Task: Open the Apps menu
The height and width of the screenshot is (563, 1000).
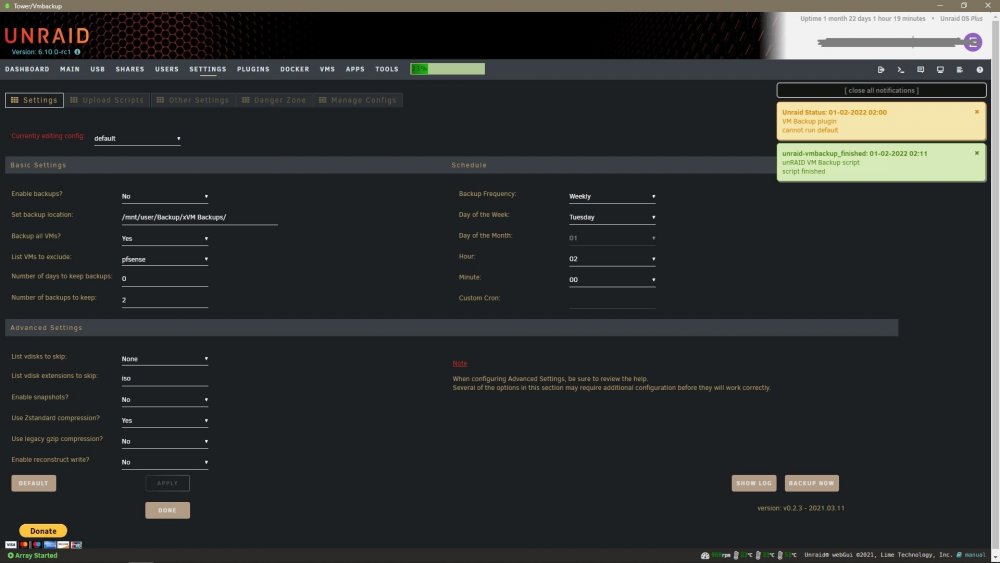Action: coord(355,69)
